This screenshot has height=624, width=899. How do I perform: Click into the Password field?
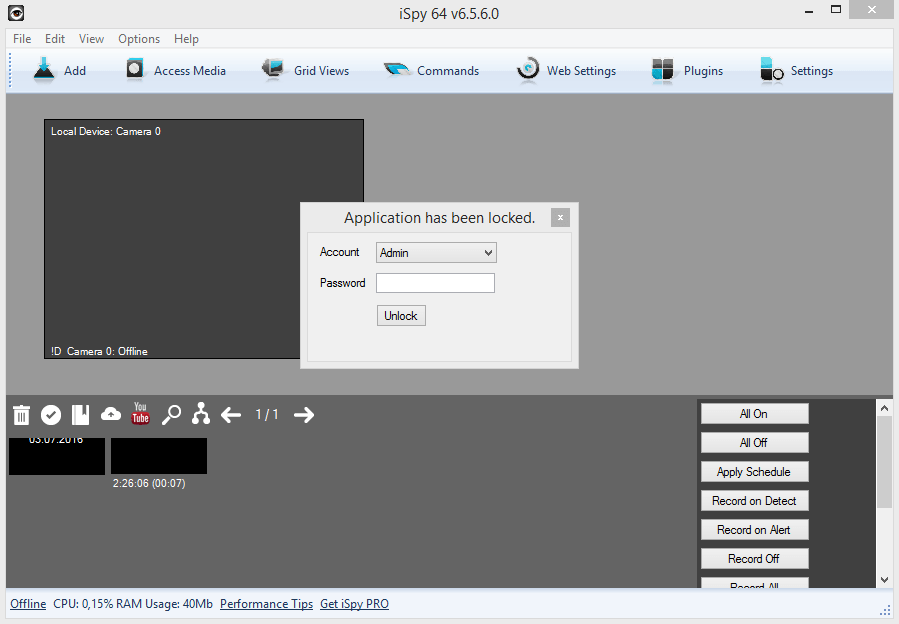[x=435, y=283]
